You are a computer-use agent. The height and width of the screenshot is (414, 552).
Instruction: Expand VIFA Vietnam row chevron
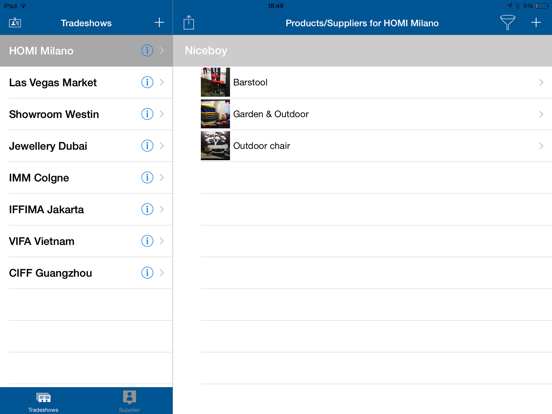pos(162,241)
